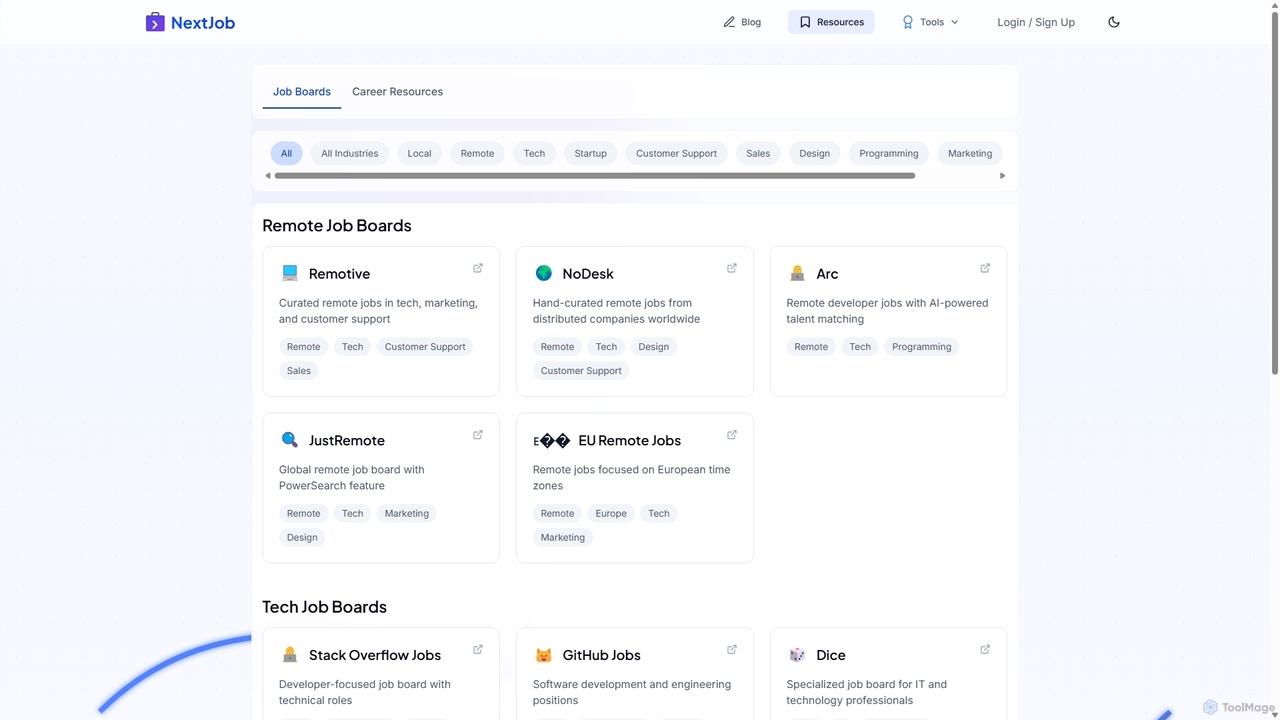Image resolution: width=1280 pixels, height=720 pixels.
Task: Open the NoDesk job board title
Action: (x=588, y=273)
